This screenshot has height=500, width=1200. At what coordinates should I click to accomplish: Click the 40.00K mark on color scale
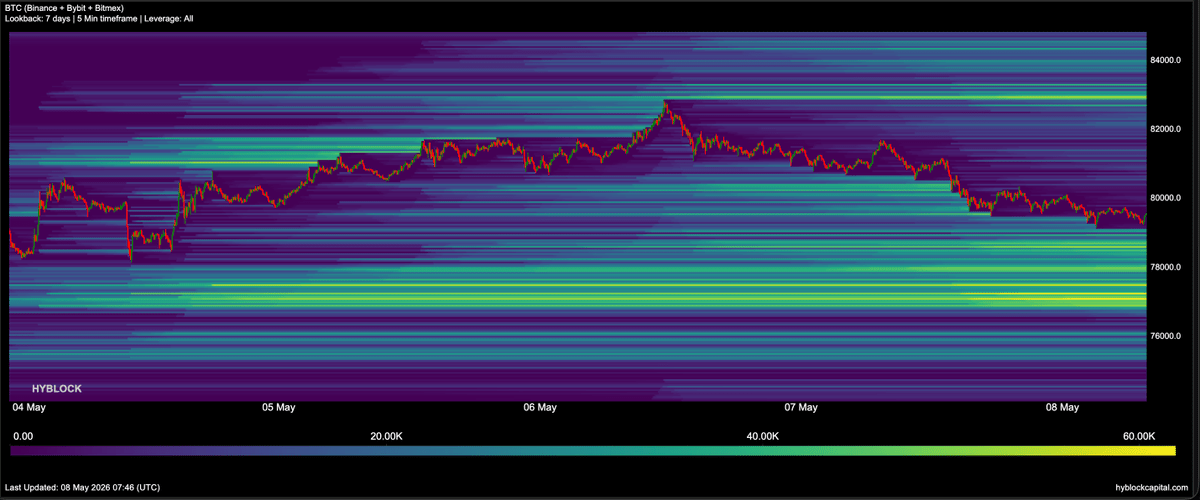(763, 436)
